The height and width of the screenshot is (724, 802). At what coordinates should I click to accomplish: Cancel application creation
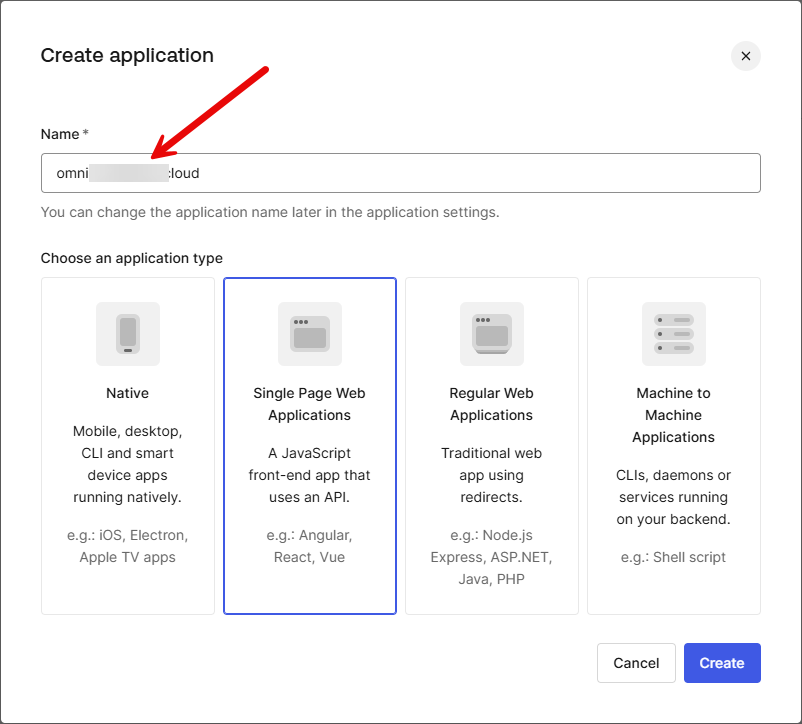point(636,663)
